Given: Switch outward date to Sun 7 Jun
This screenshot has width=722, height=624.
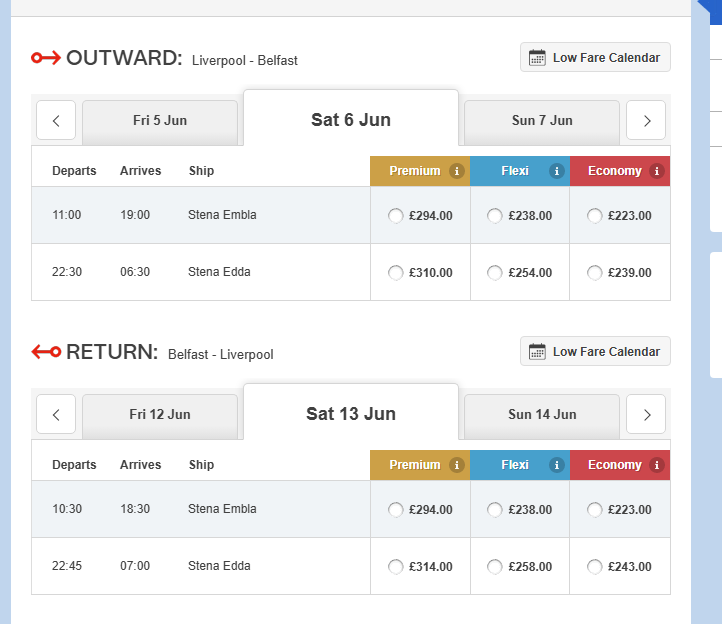Looking at the screenshot, I should click(x=542, y=121).
